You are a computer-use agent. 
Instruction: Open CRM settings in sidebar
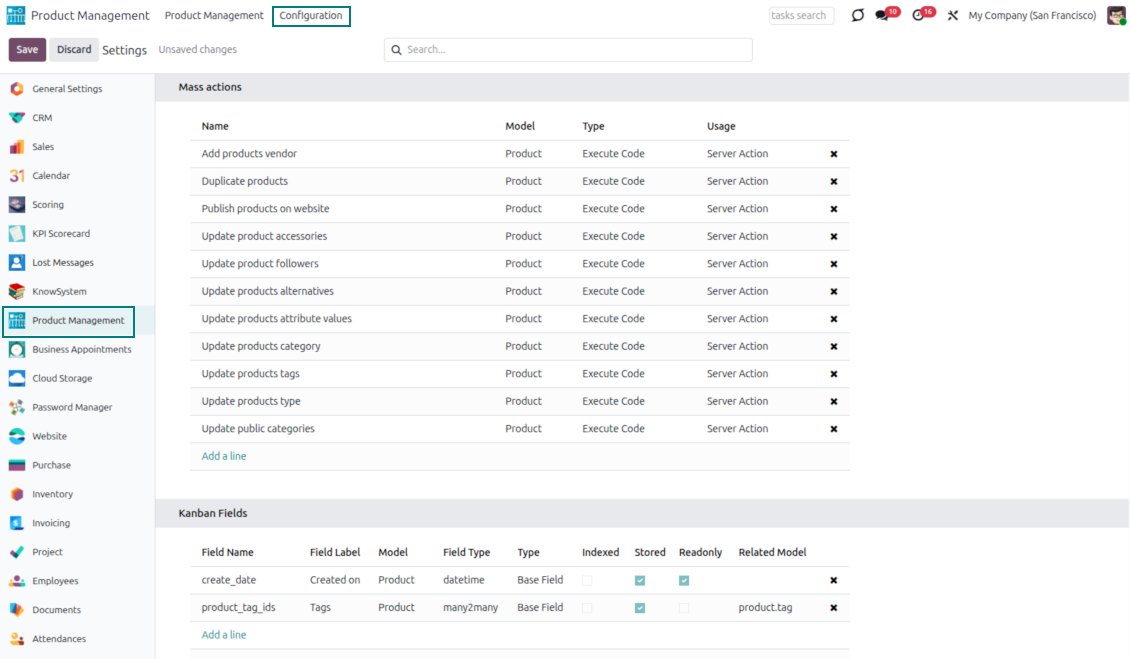tap(42, 118)
